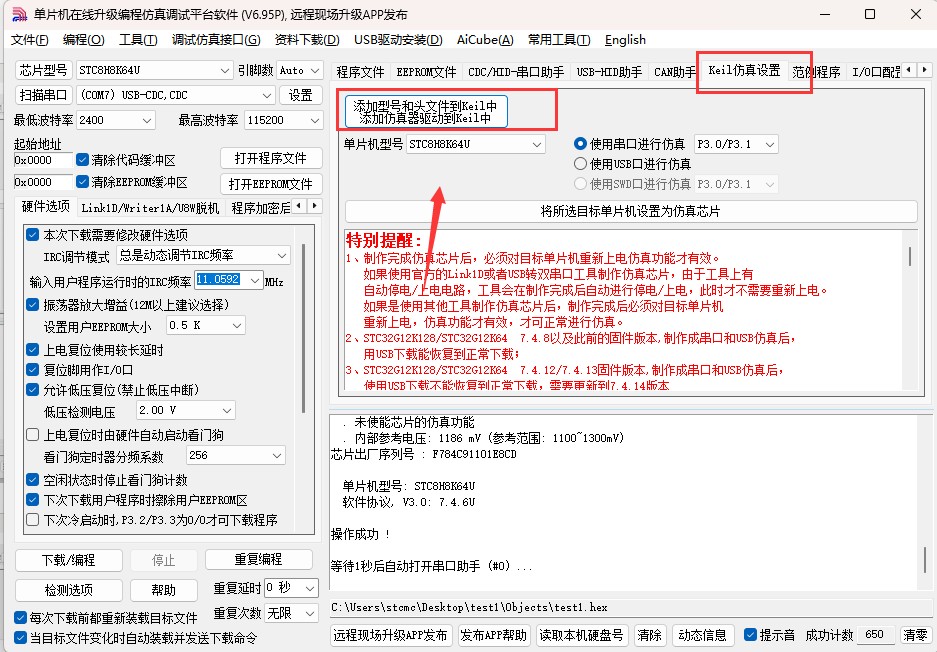This screenshot has width=937, height=652.
Task: Switch to Link1D/Writer1A/U8W脱机 tab
Action: pyautogui.click(x=150, y=208)
